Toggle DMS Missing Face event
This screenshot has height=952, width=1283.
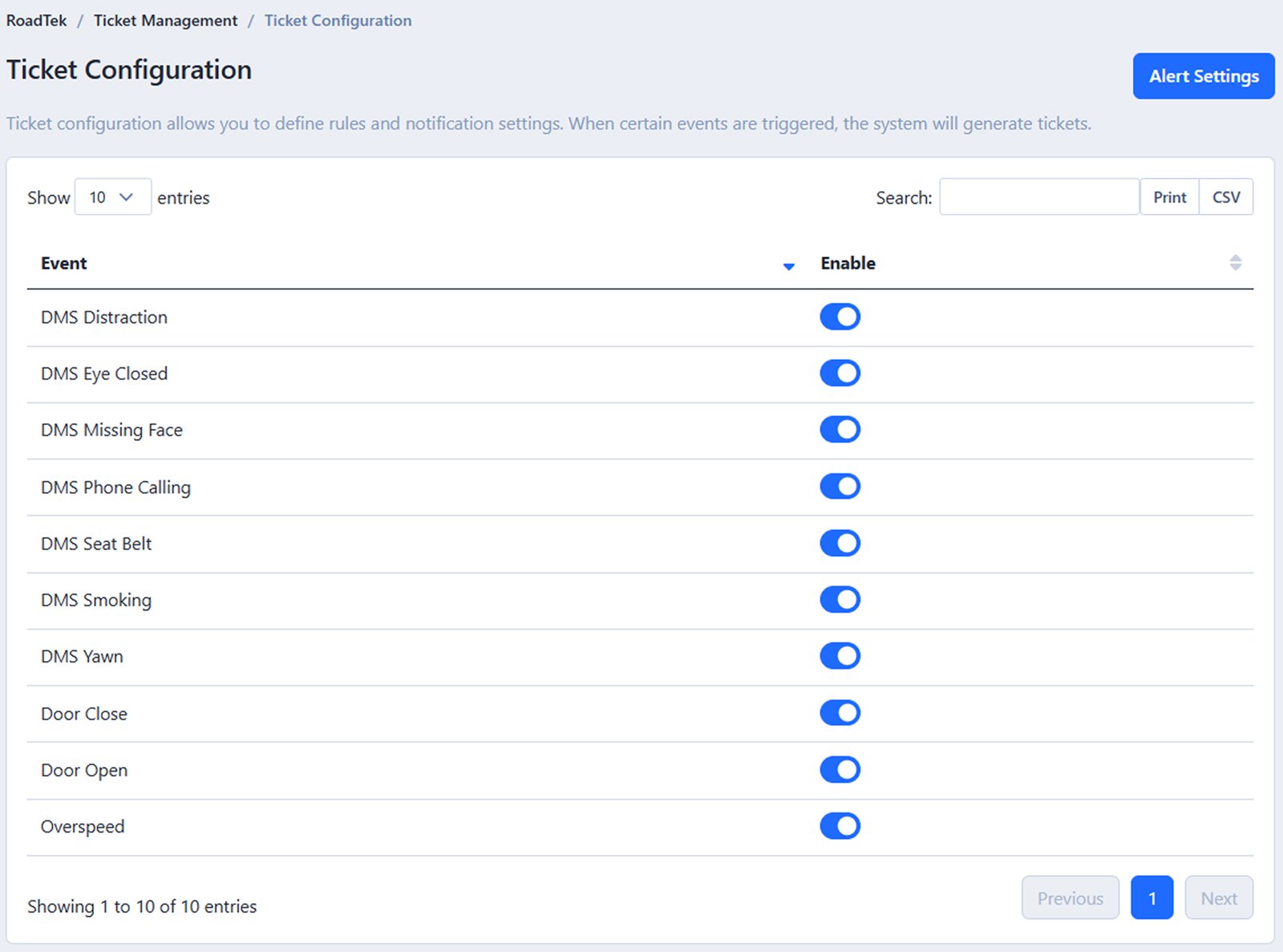click(x=840, y=430)
